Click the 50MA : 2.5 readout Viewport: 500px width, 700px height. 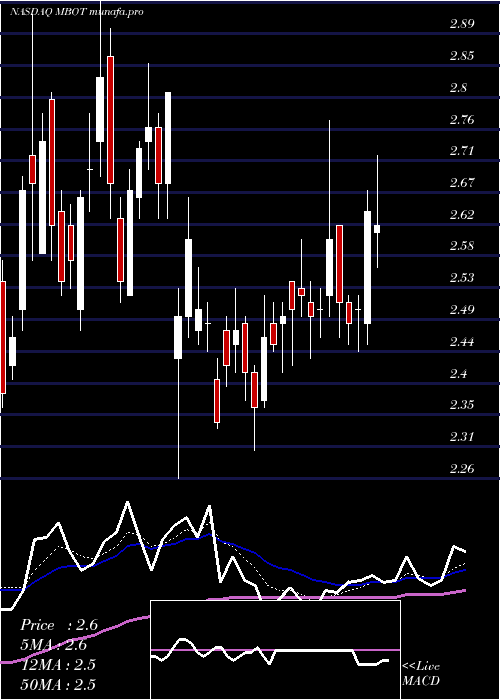tap(58, 684)
